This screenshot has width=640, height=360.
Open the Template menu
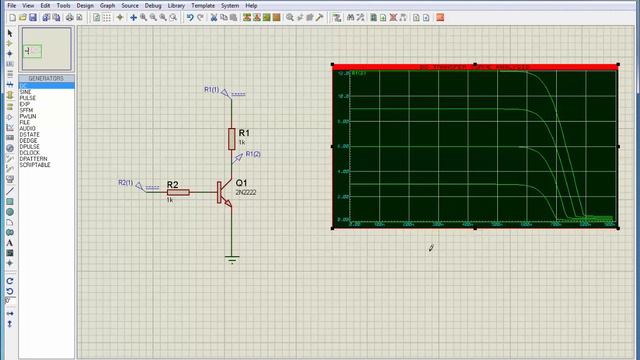(203, 6)
